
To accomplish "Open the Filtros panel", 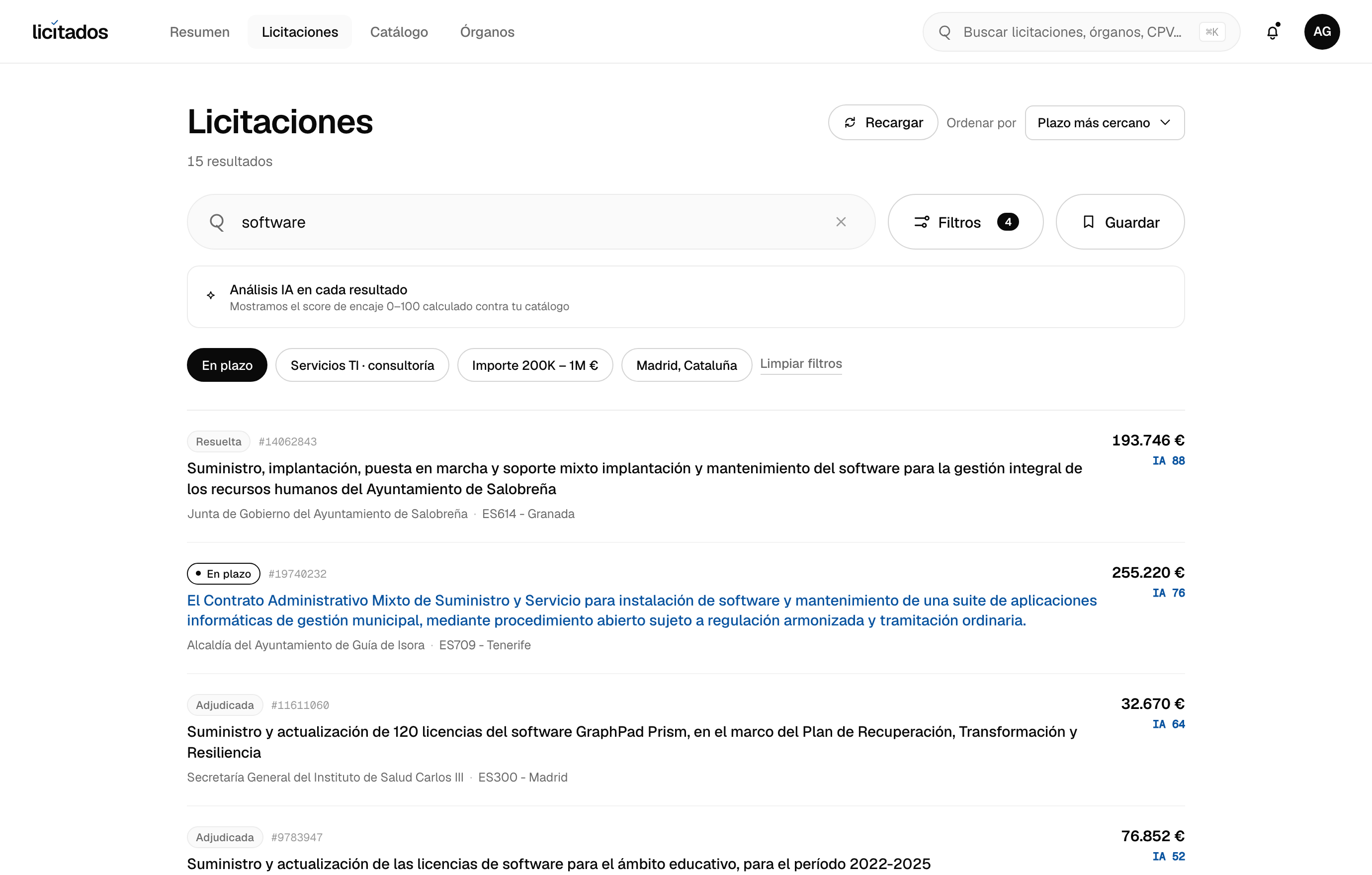I will click(x=965, y=222).
